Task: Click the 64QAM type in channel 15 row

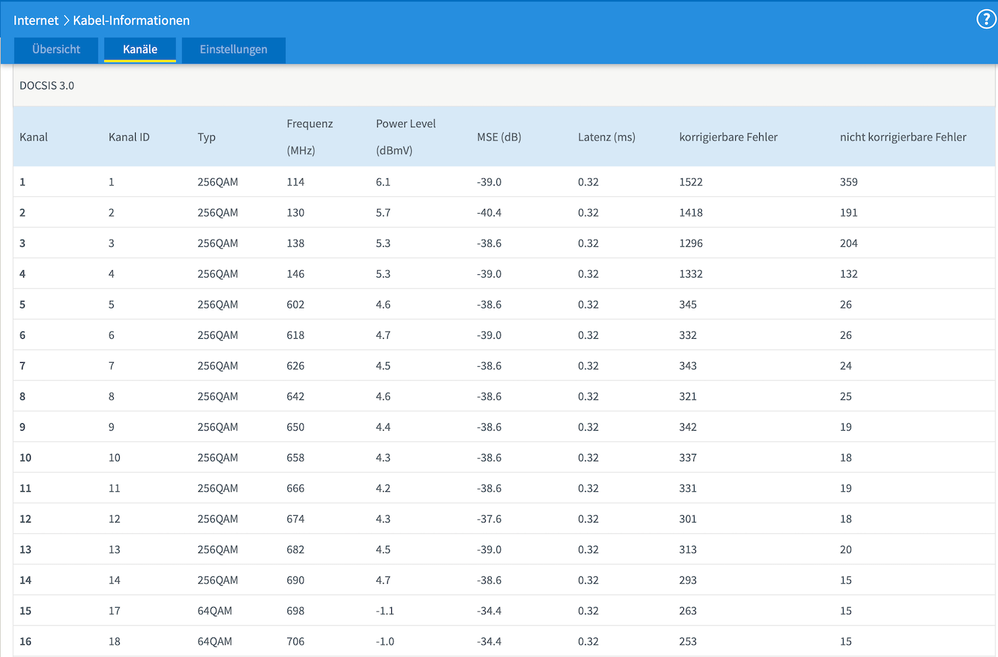Action: [215, 611]
